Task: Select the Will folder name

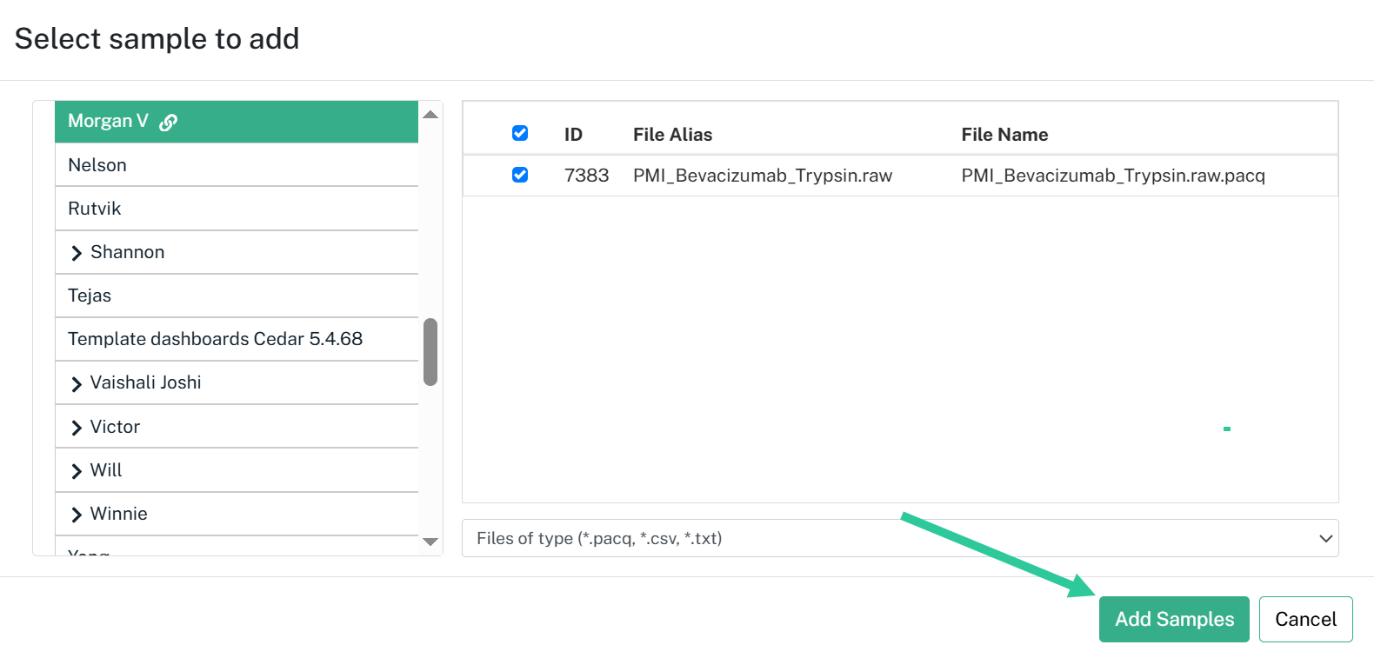Action: pos(106,470)
